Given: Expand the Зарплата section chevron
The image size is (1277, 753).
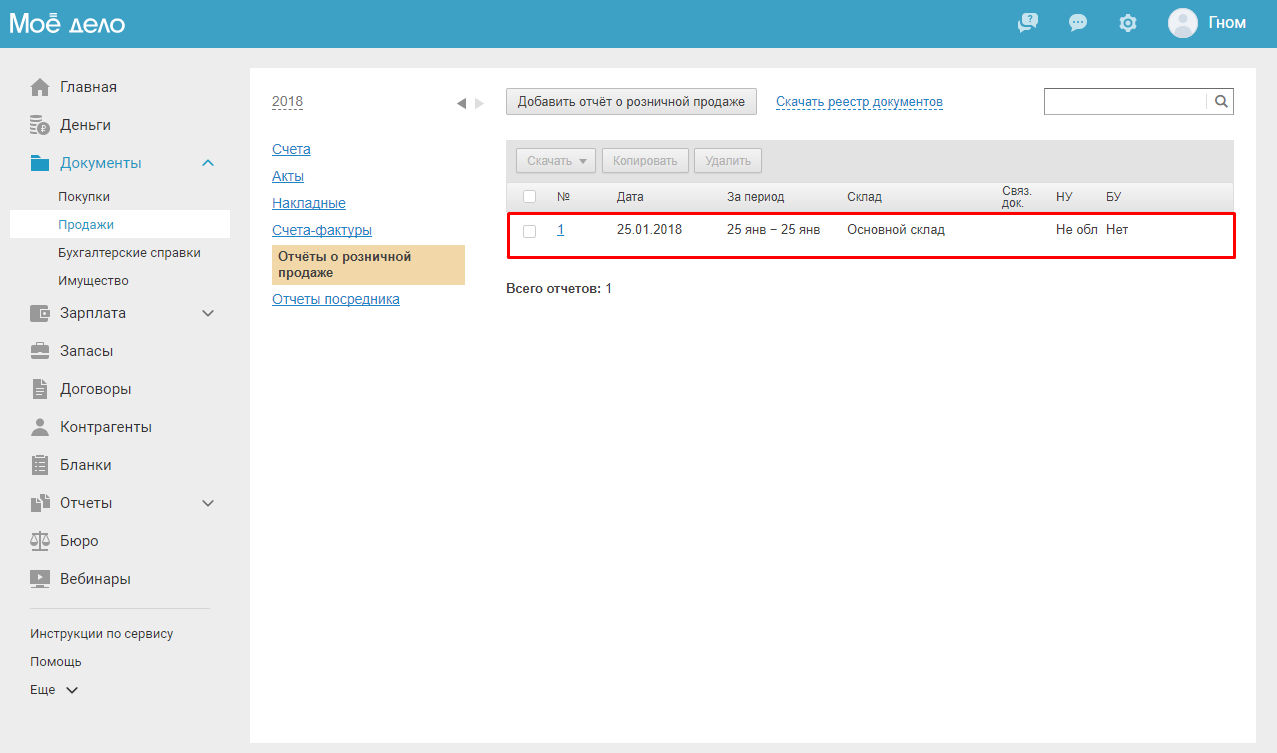Looking at the screenshot, I should 208,313.
